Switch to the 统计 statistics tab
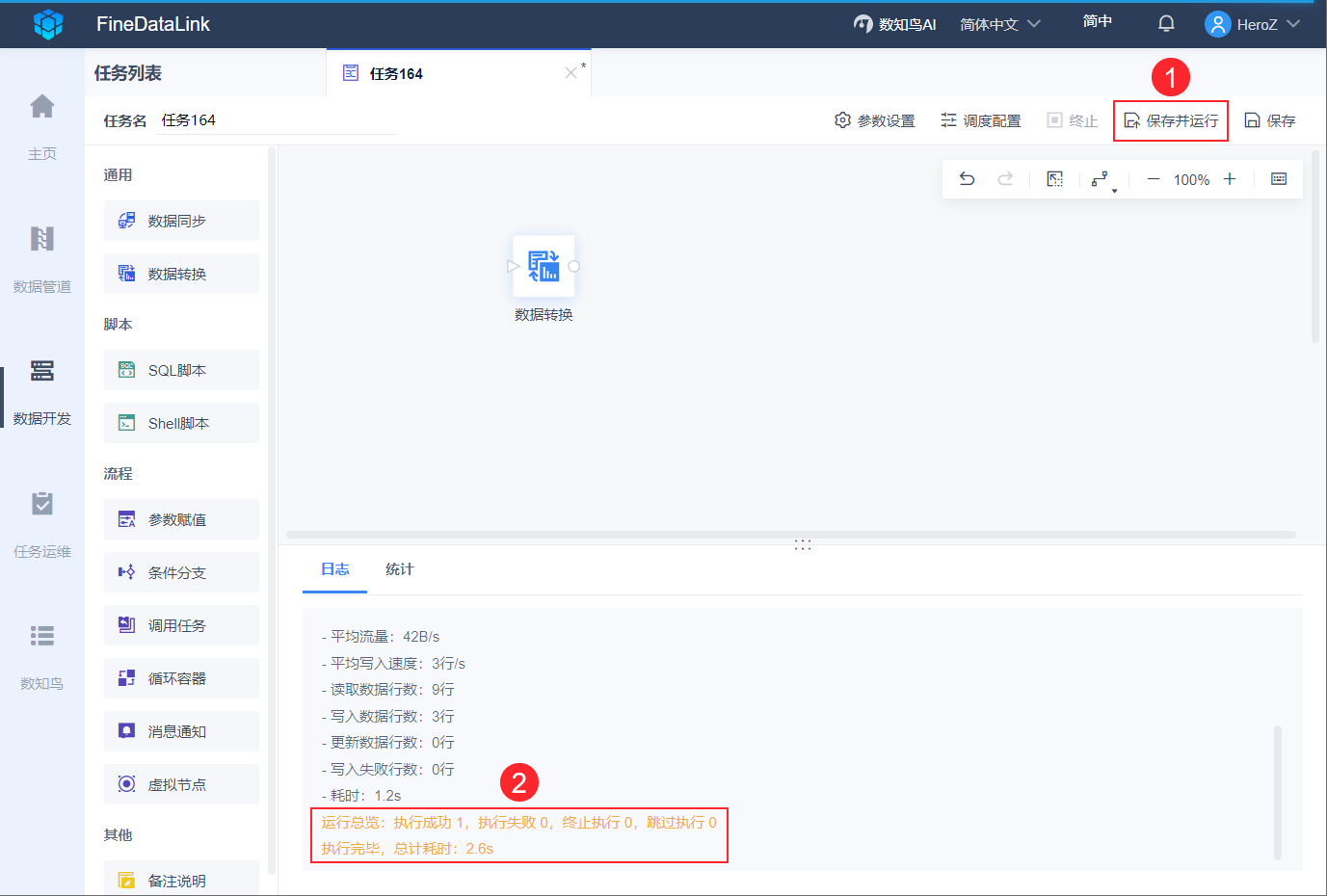1327x896 pixels. pyautogui.click(x=400, y=569)
